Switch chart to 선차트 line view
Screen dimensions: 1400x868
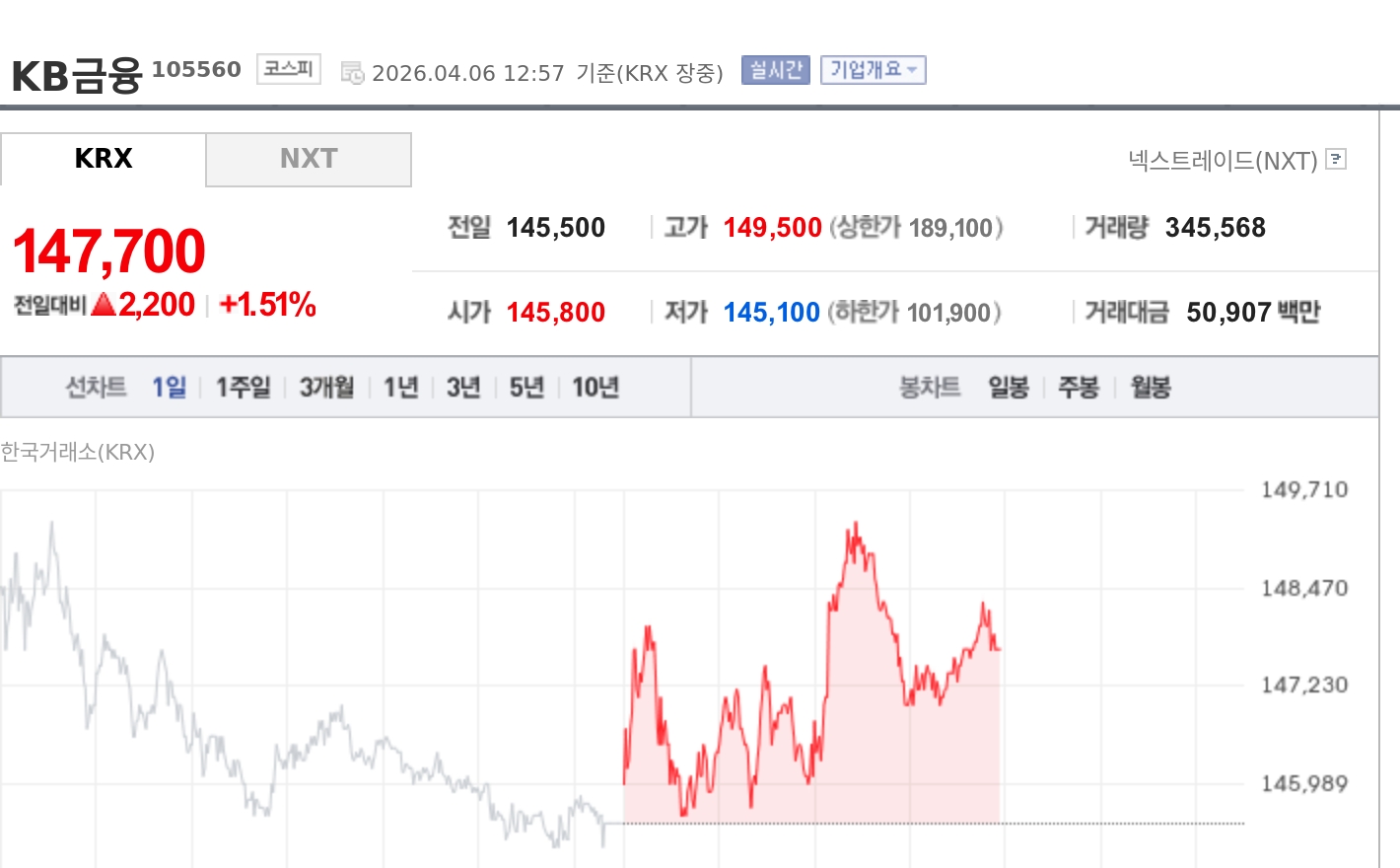(x=96, y=387)
